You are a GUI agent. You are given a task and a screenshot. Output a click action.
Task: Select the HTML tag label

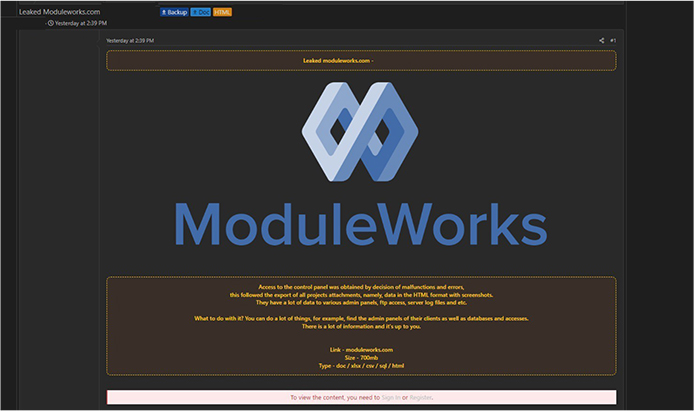point(222,12)
